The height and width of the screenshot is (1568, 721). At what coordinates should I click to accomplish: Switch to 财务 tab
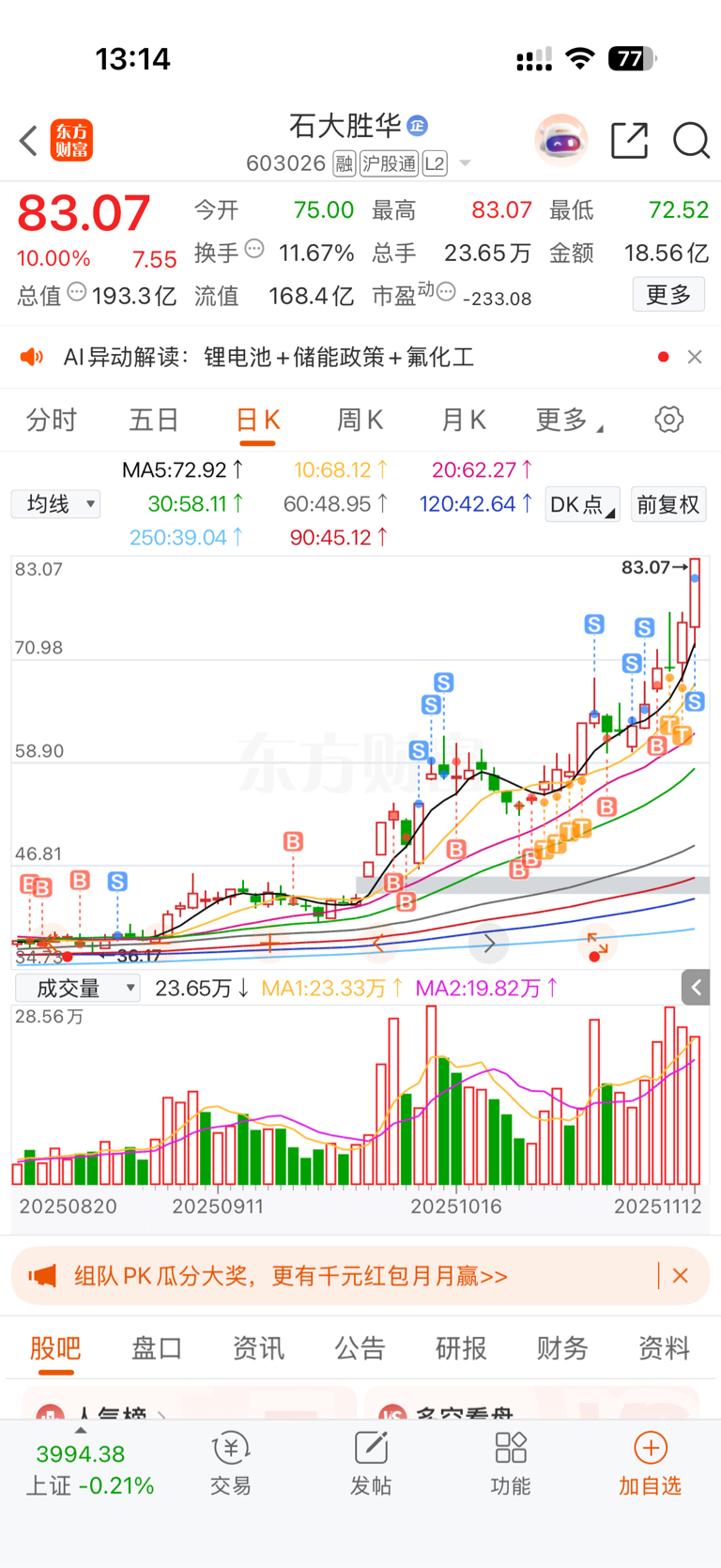coord(562,1348)
